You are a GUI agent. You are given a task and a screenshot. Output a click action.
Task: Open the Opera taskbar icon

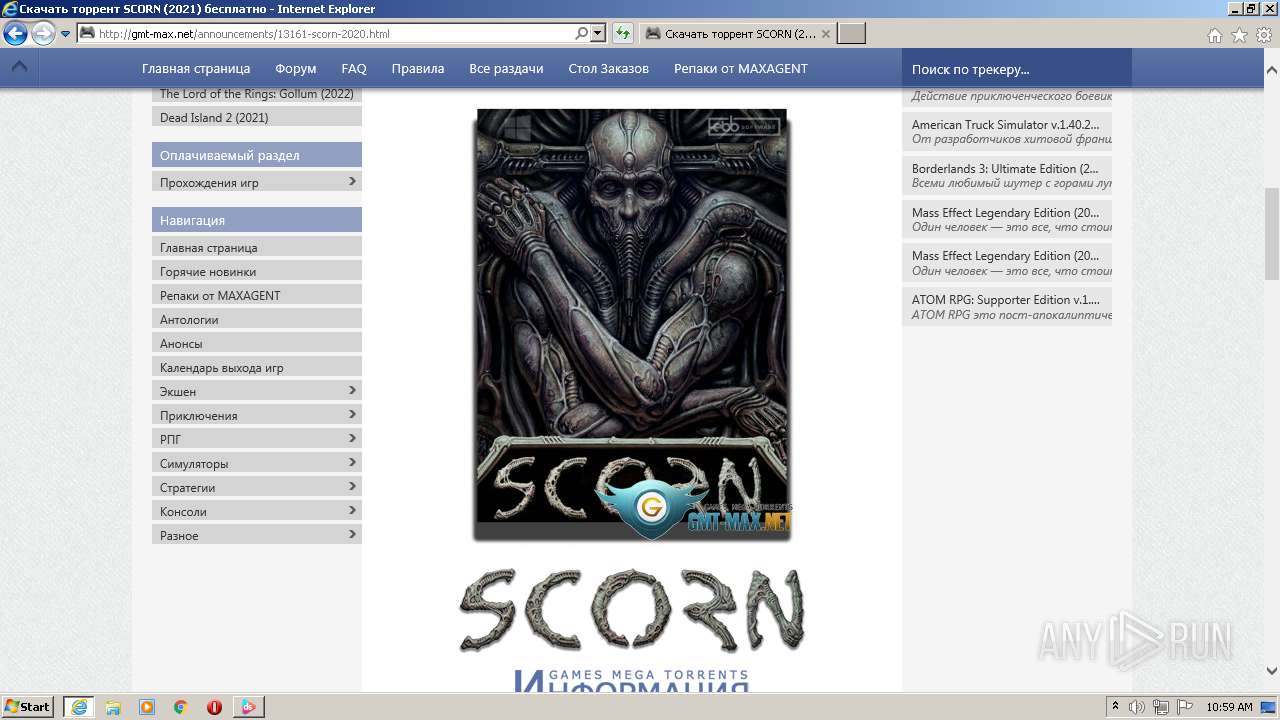point(214,707)
